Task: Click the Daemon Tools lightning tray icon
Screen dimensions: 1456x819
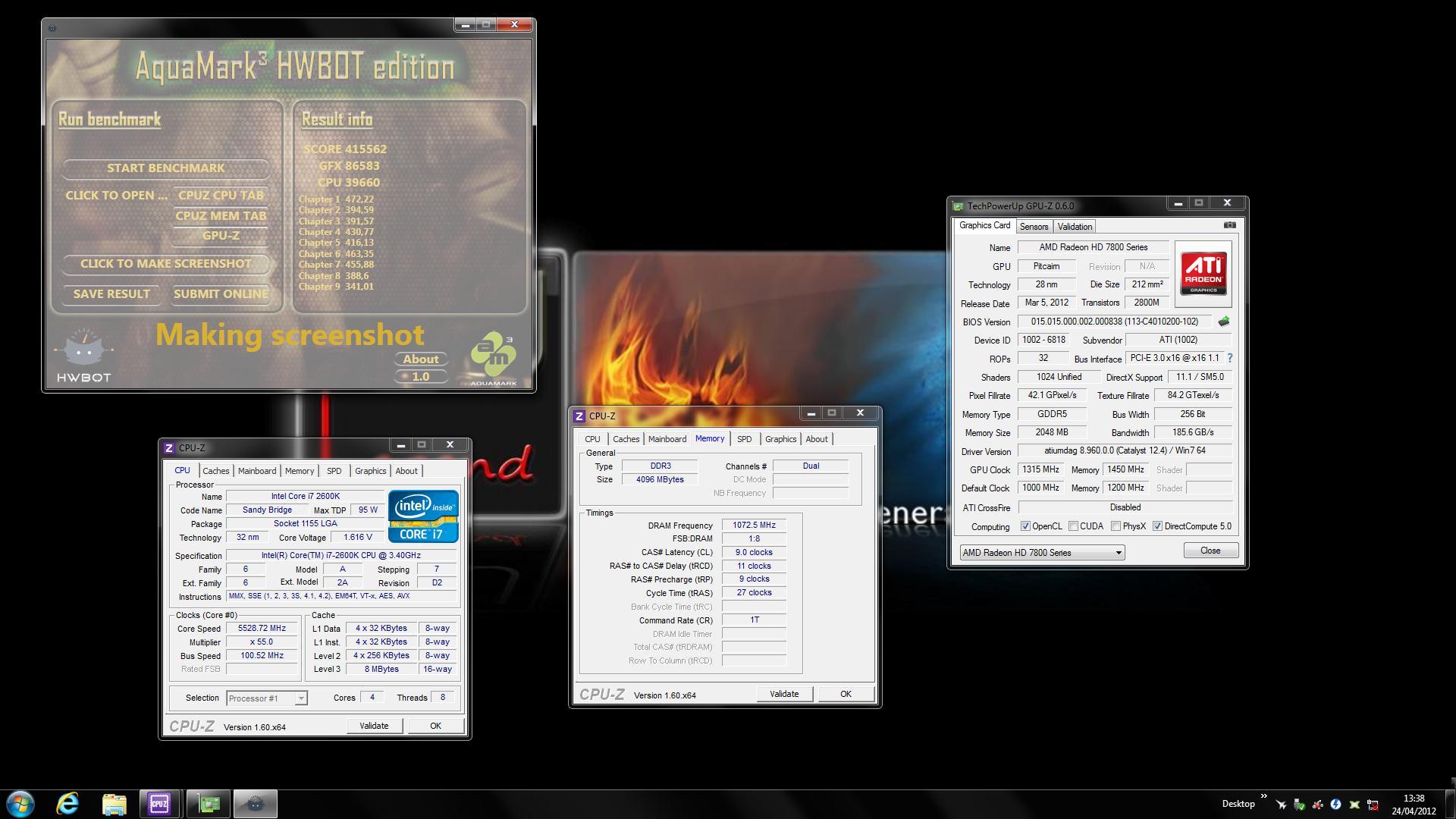Action: (x=1336, y=805)
